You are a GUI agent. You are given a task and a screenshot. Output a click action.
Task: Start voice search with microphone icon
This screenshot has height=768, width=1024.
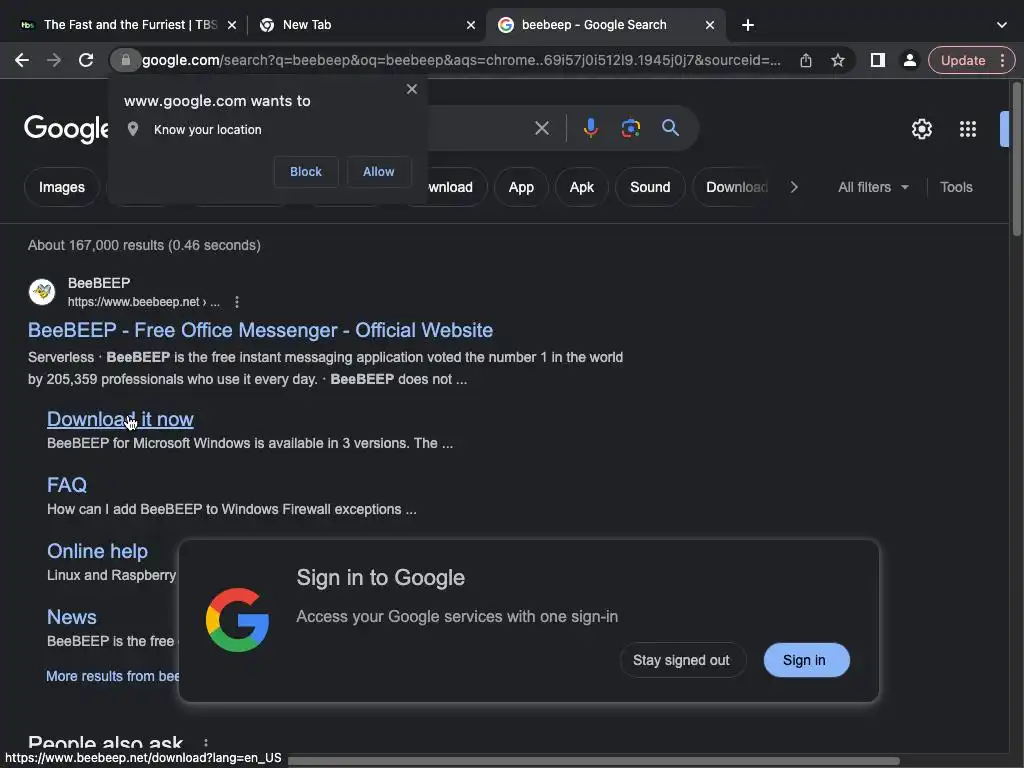(x=590, y=128)
